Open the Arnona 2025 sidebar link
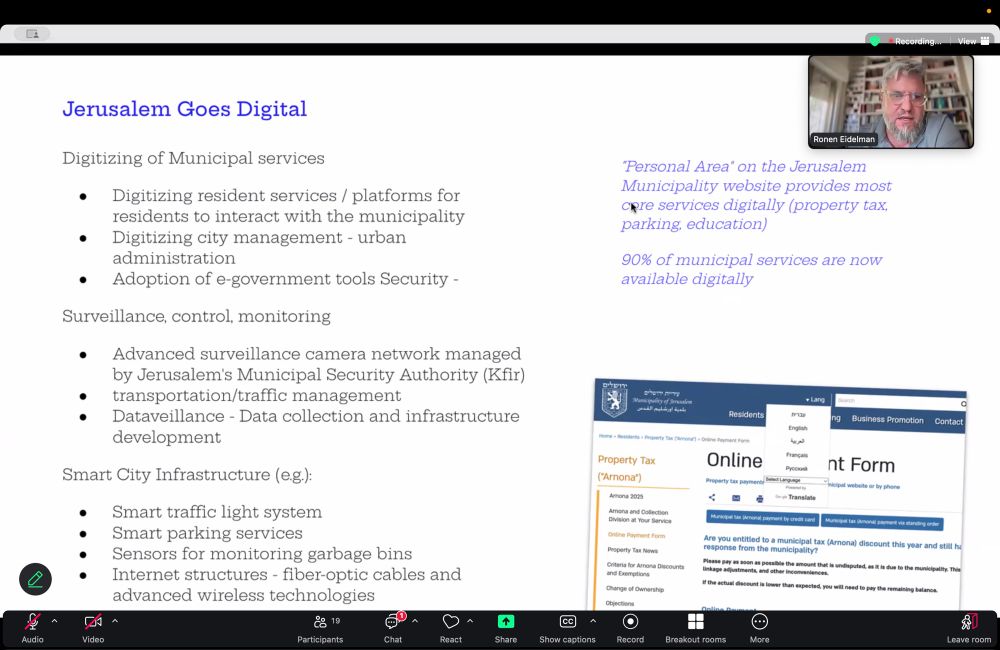 tap(626, 496)
